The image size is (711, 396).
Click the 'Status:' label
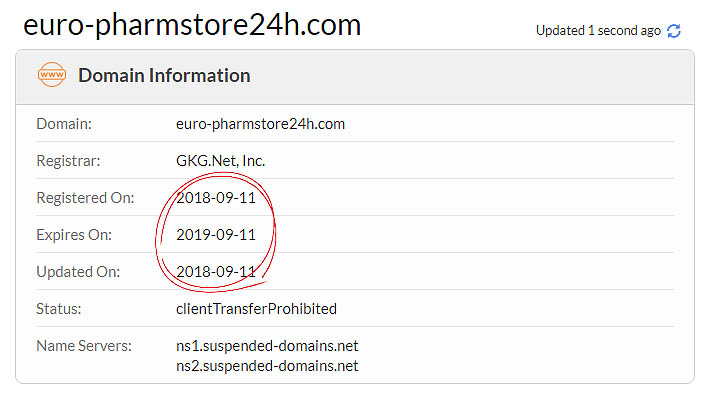[x=58, y=309]
